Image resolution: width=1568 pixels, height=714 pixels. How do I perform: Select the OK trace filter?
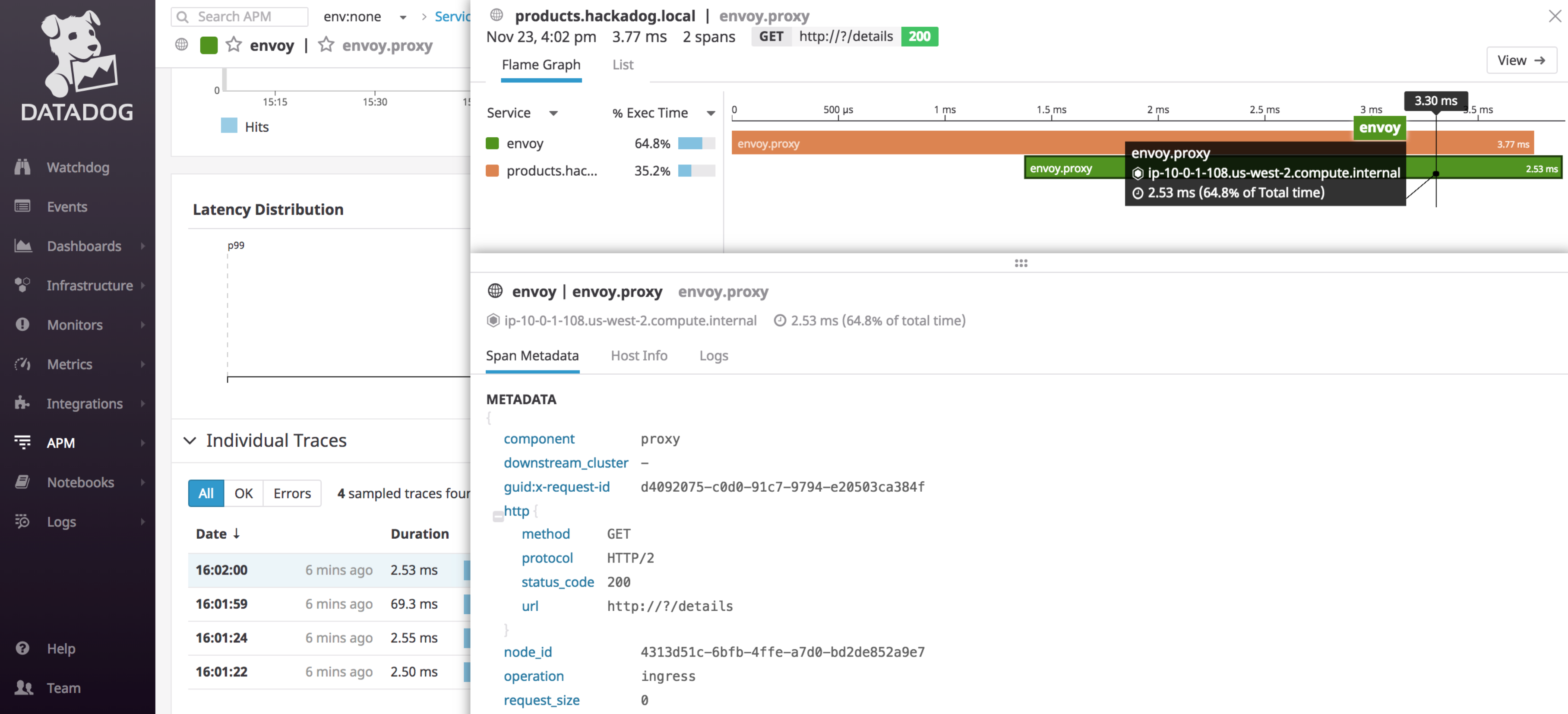click(x=243, y=493)
